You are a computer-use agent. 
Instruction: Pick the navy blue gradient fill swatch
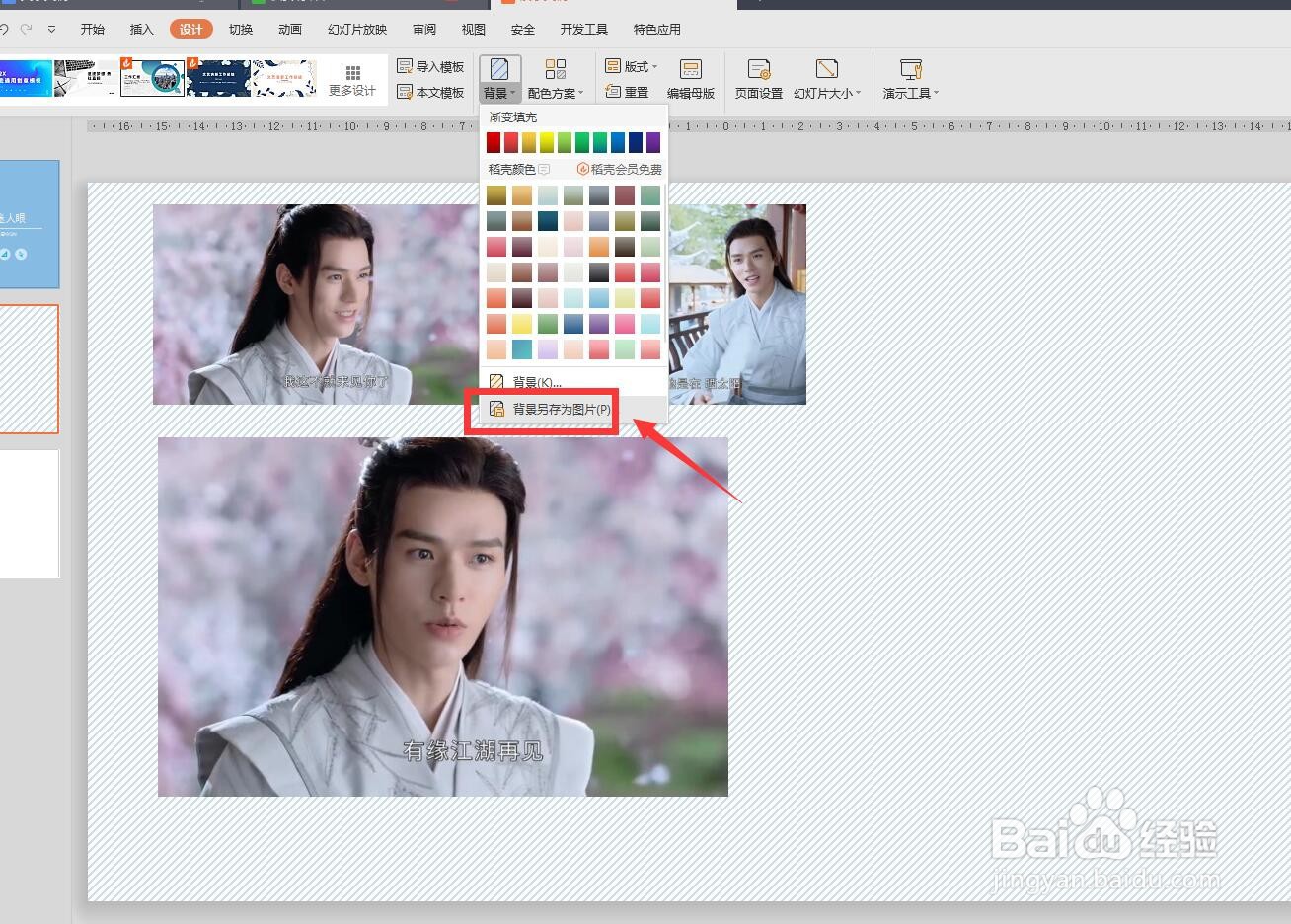(x=636, y=143)
